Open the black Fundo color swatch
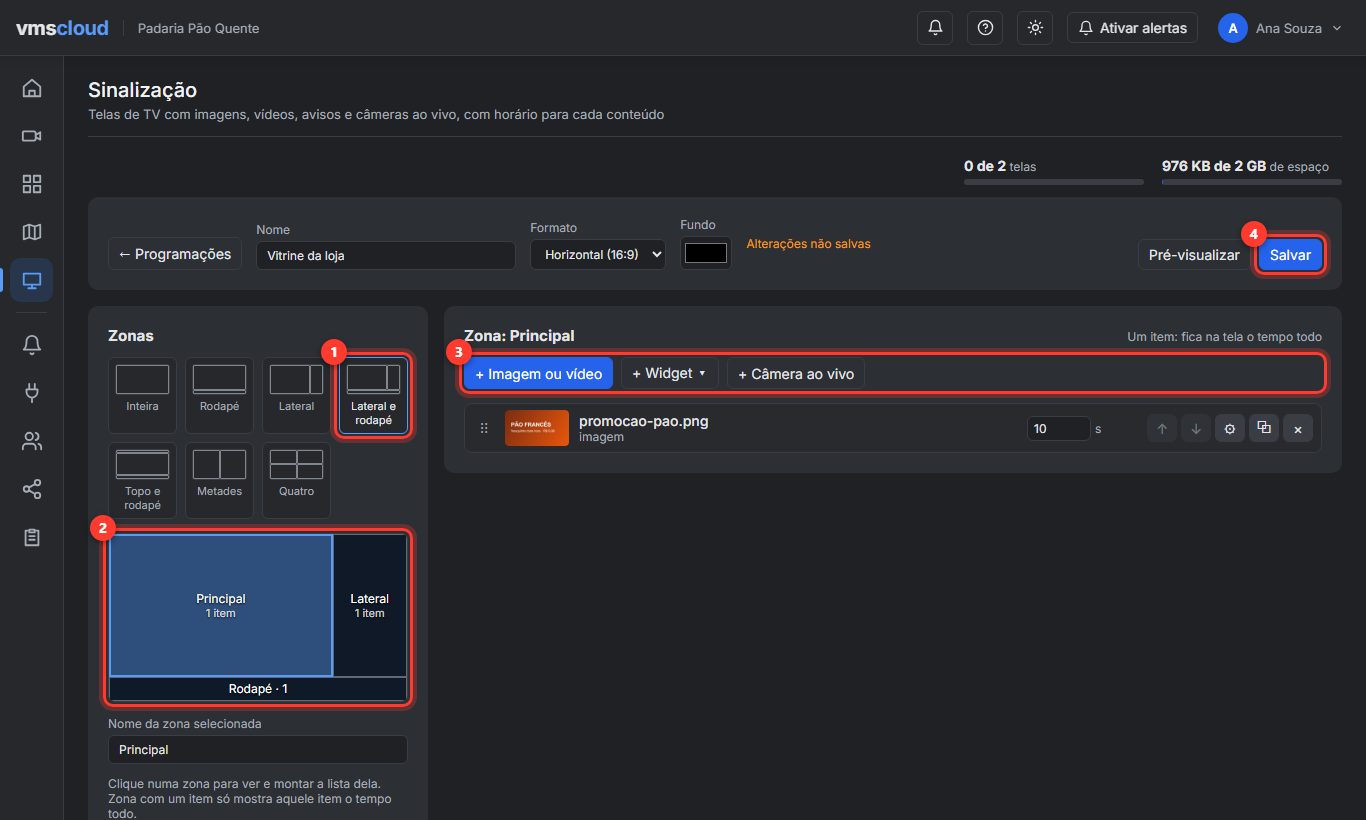The width and height of the screenshot is (1366, 820). click(x=706, y=253)
